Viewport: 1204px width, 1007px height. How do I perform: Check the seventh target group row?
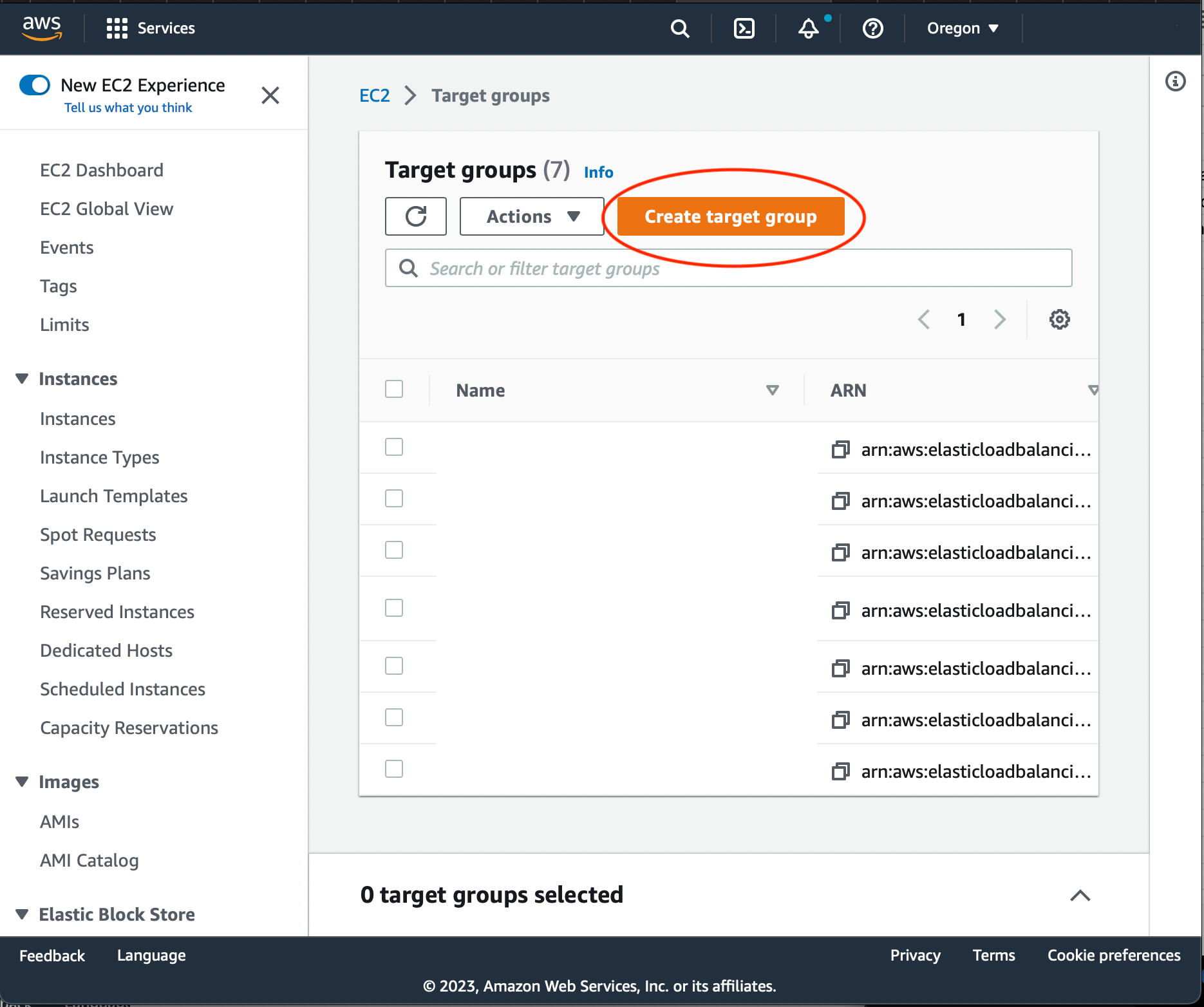pyautogui.click(x=394, y=769)
